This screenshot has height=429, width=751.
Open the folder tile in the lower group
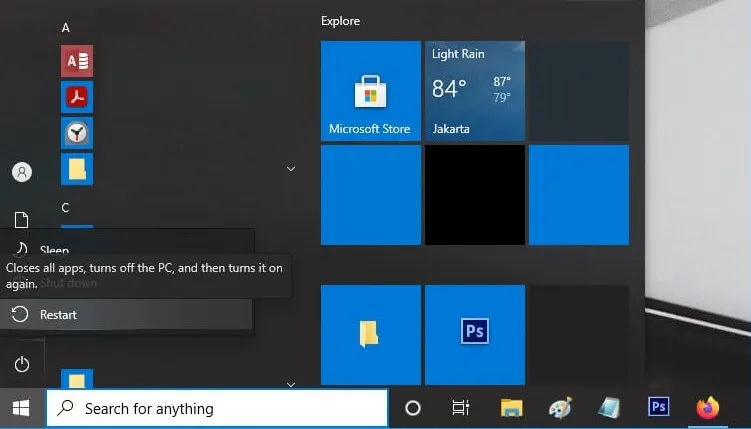pyautogui.click(x=371, y=335)
